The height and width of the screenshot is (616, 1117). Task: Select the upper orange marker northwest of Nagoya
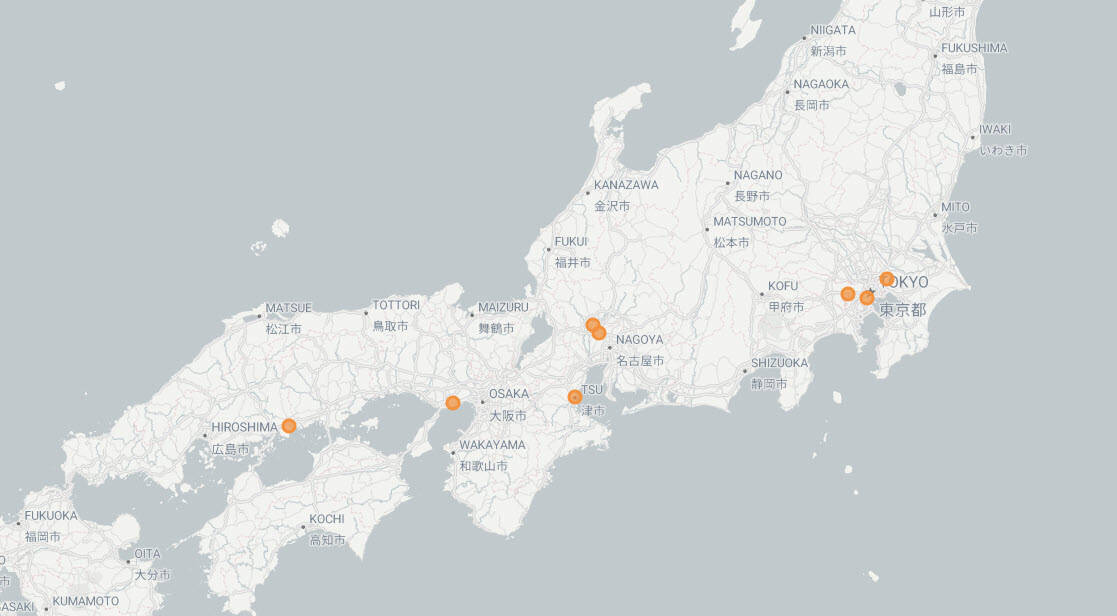tap(593, 325)
